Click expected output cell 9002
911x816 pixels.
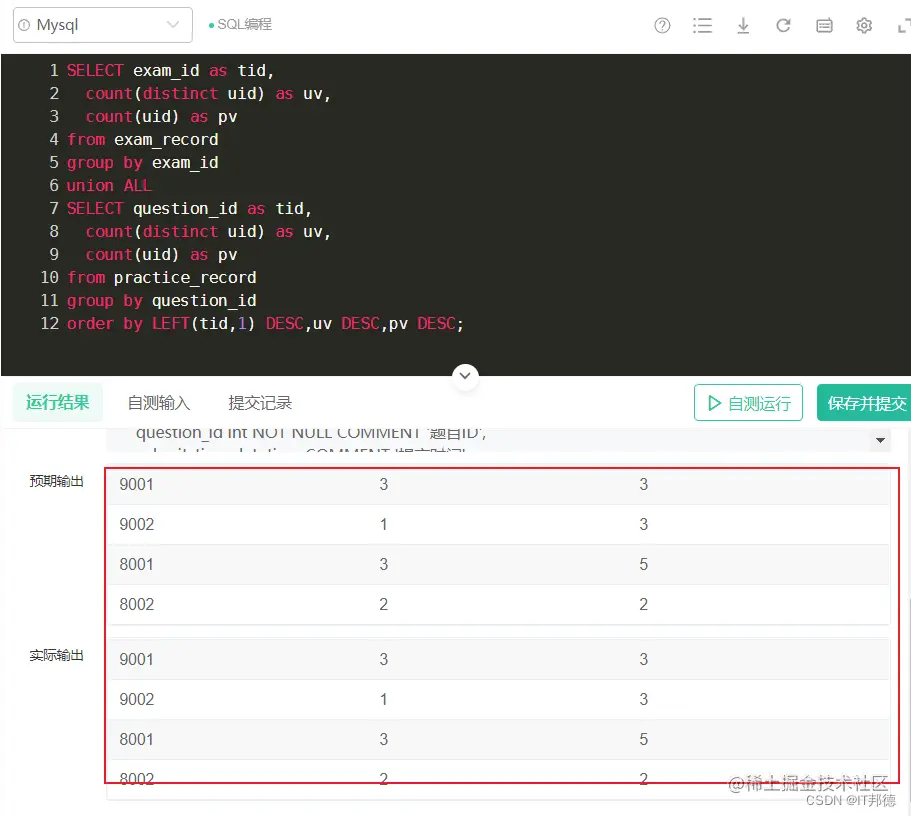click(x=137, y=525)
